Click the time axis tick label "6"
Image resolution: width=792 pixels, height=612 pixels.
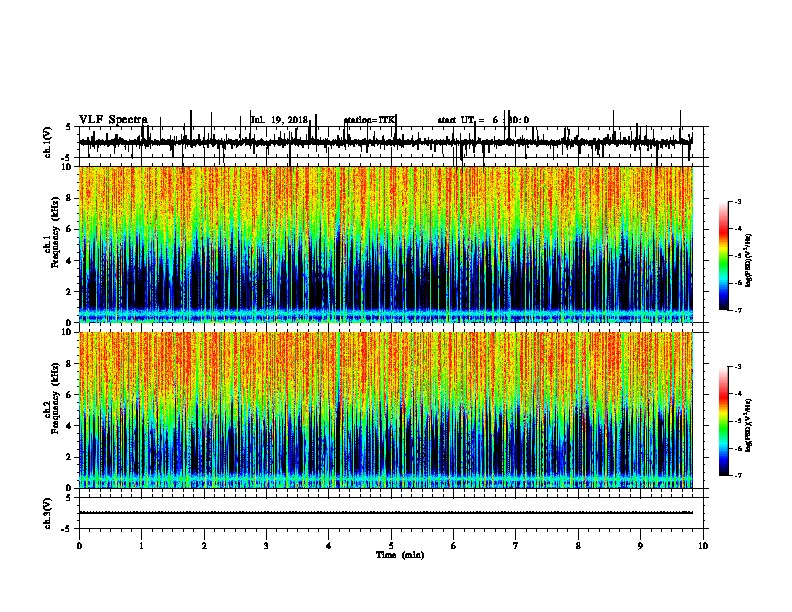454,545
